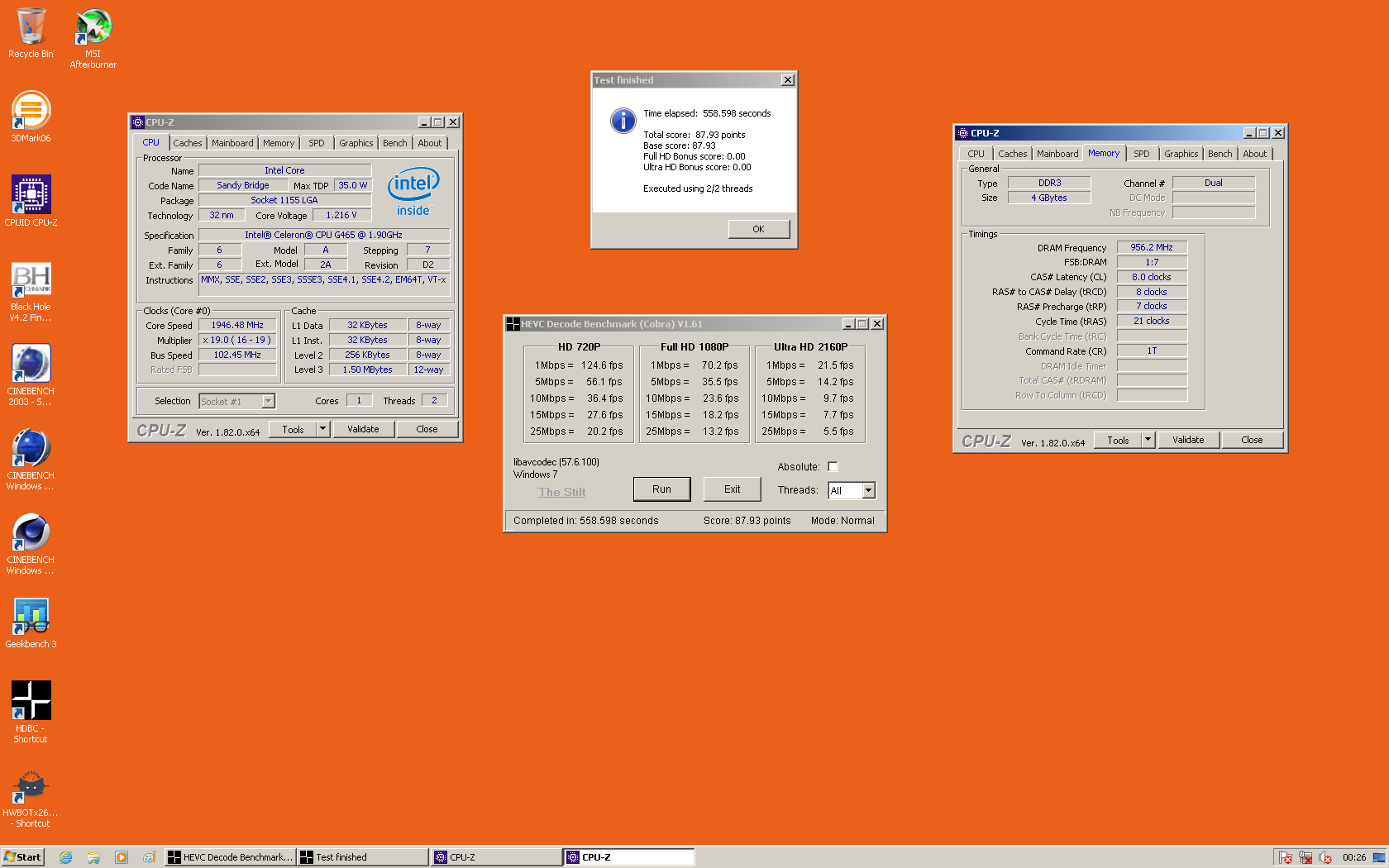Select the Test finished taskbar button
1389x868 pixels.
click(363, 857)
